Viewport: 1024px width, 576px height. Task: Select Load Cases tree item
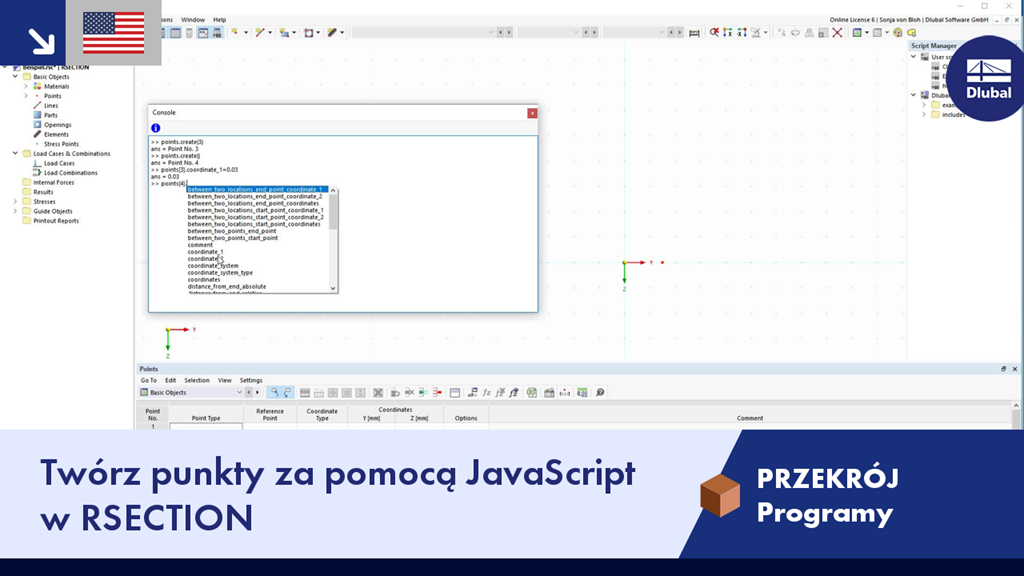(59, 163)
